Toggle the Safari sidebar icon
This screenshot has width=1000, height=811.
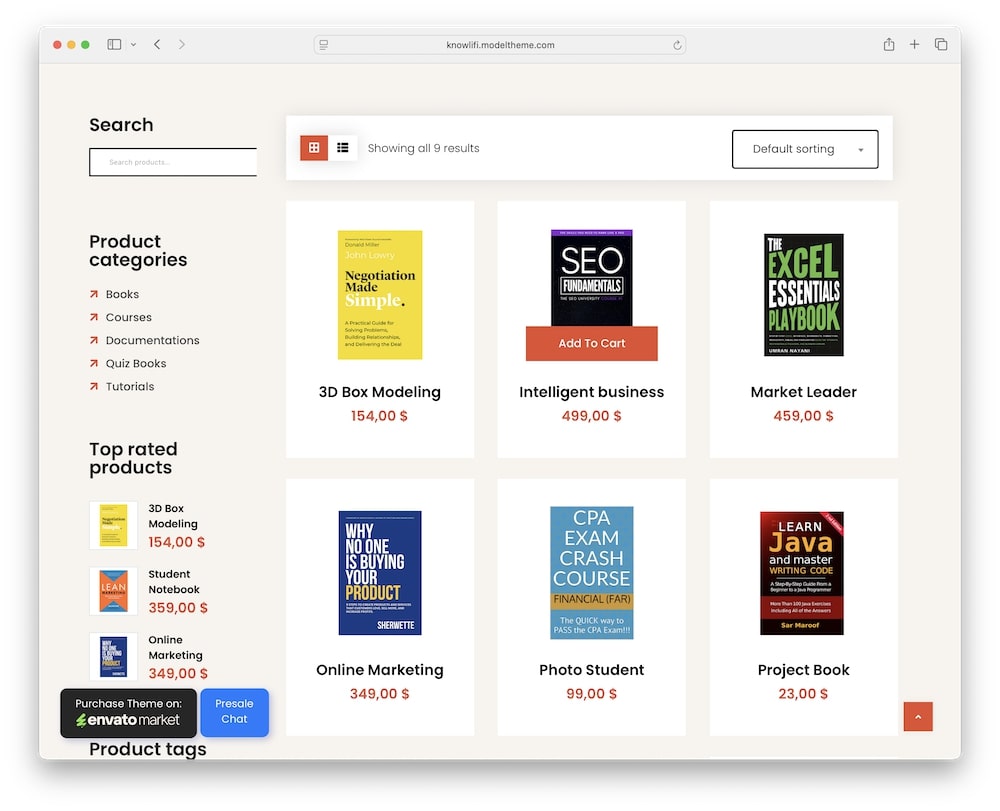click(x=114, y=44)
